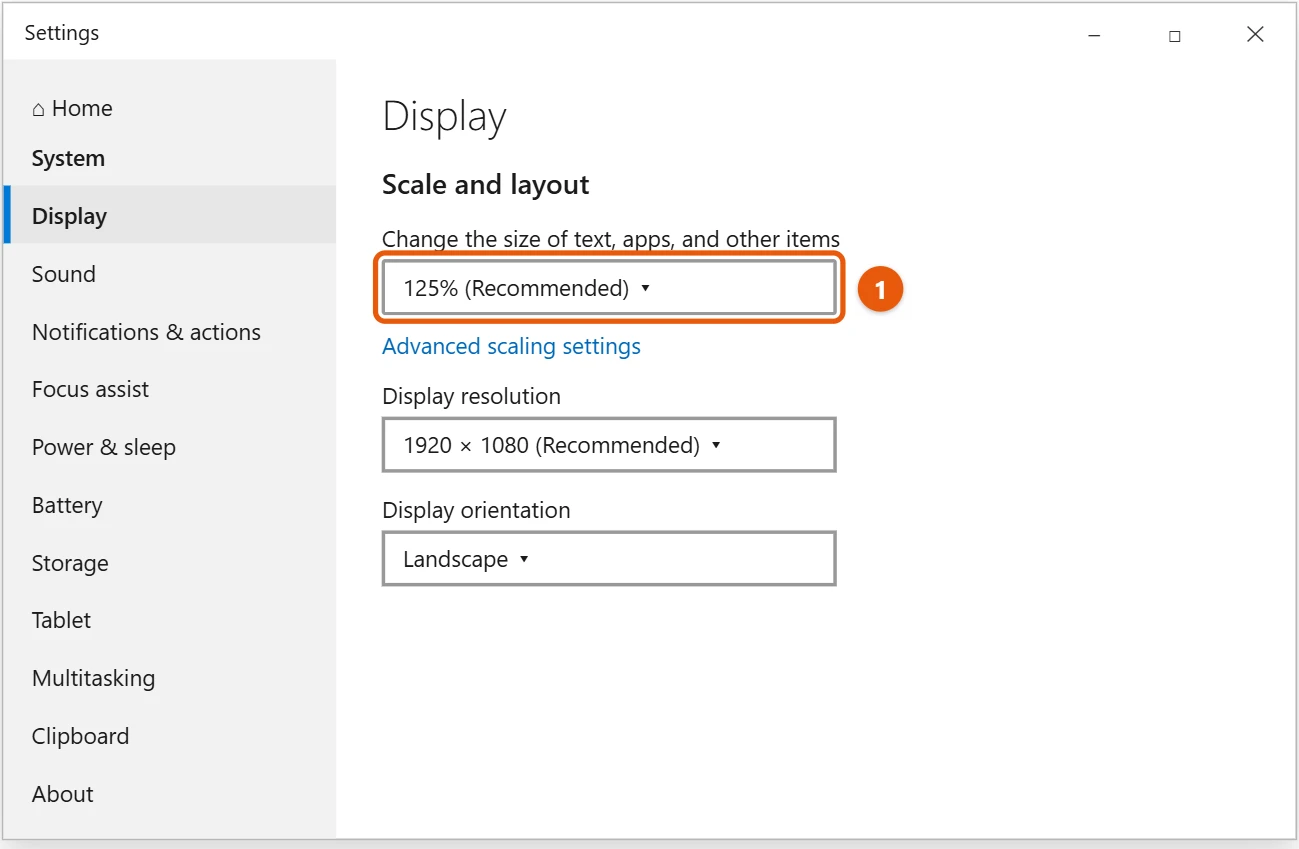
Task: Maximize the Settings window
Action: tap(1174, 35)
